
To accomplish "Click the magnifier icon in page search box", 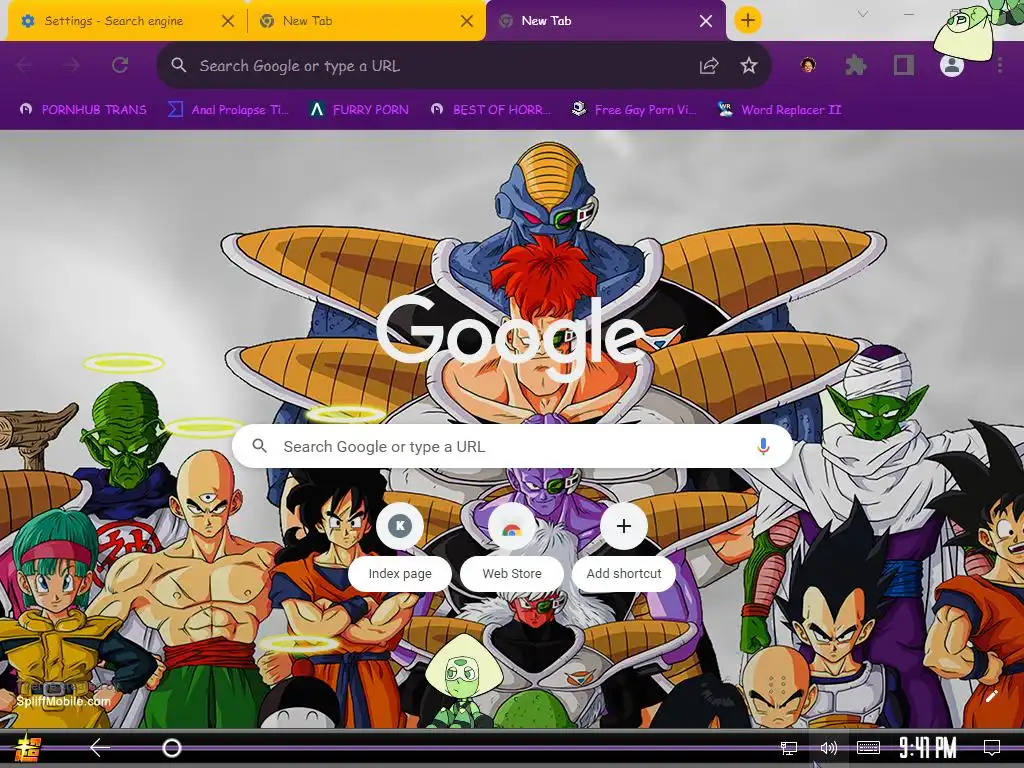I will pyautogui.click(x=259, y=446).
